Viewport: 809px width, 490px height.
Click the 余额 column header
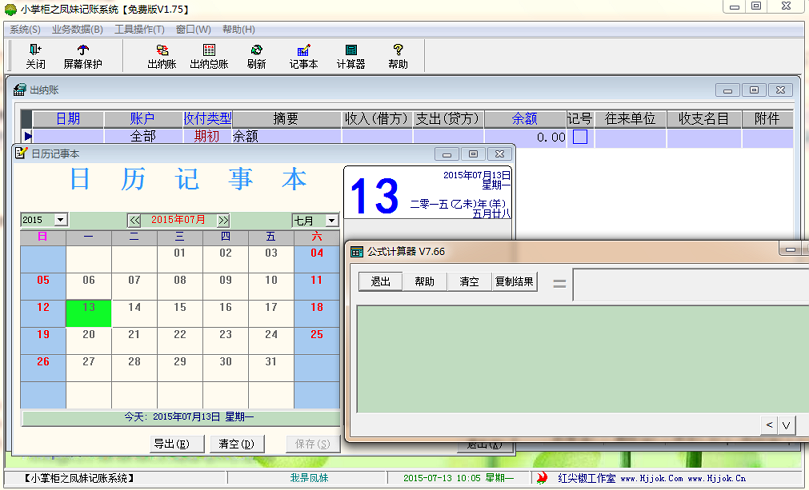click(x=525, y=119)
